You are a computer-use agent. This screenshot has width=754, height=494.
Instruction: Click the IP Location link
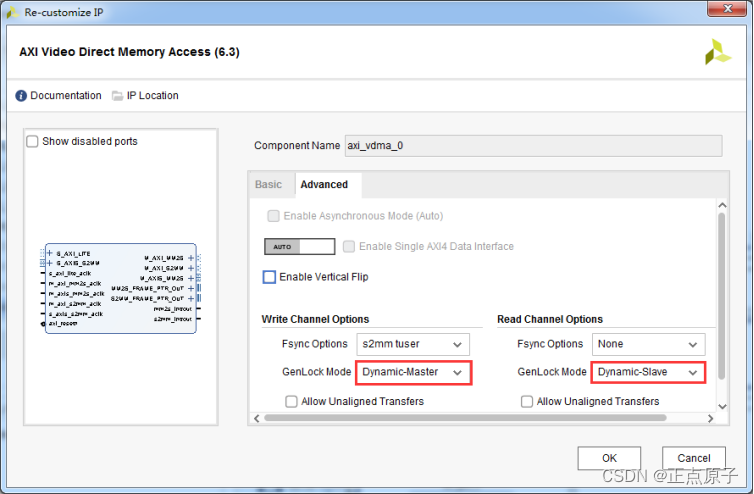tap(152, 96)
